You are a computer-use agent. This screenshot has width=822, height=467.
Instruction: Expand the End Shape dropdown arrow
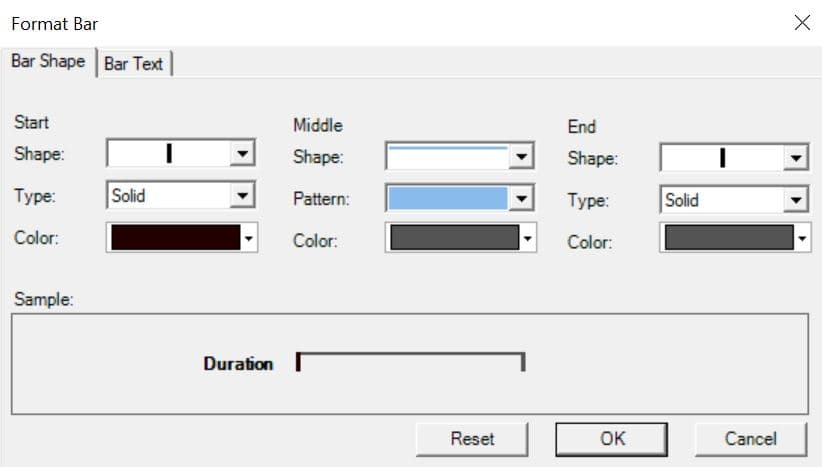tap(795, 157)
